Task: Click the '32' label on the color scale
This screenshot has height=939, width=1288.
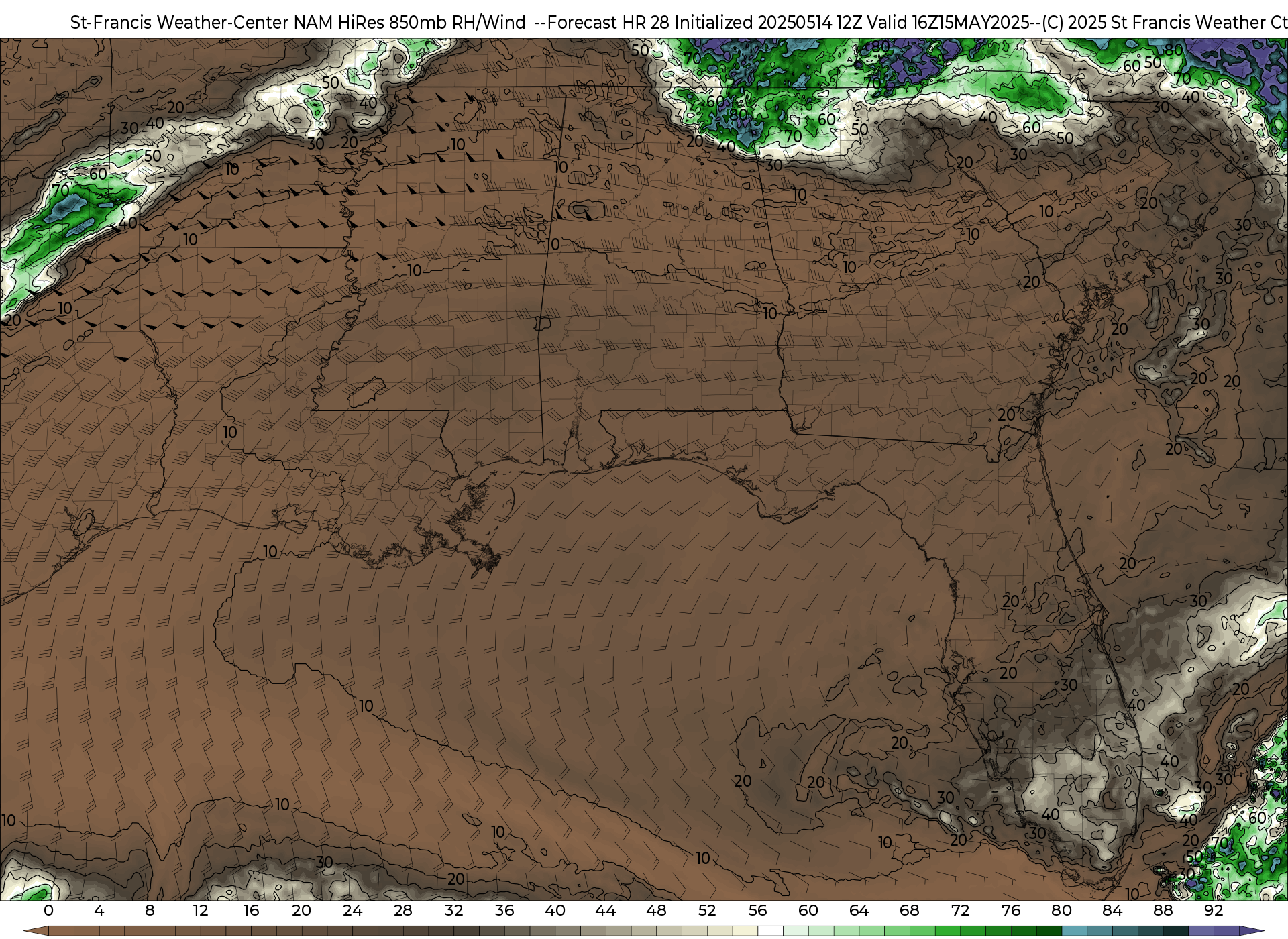Action: (x=453, y=911)
